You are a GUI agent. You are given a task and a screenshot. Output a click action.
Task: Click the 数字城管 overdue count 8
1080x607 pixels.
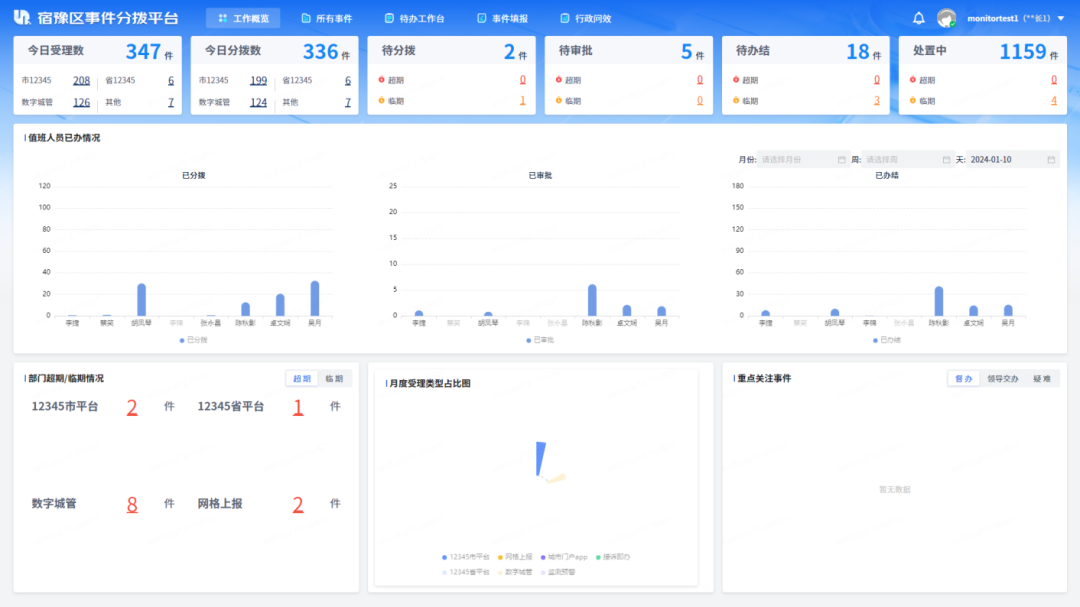(132, 505)
